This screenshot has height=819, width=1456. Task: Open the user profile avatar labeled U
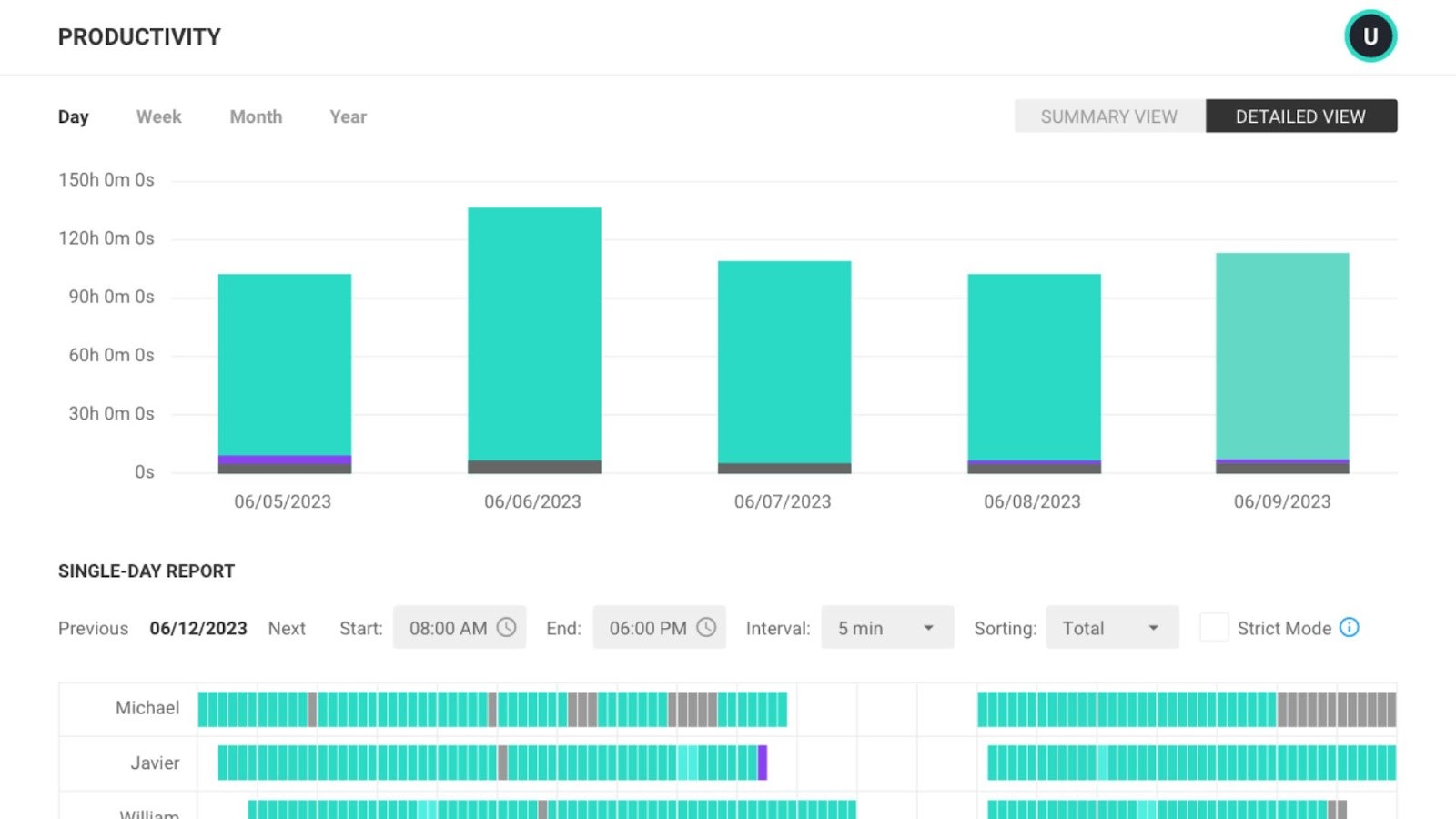click(1370, 35)
